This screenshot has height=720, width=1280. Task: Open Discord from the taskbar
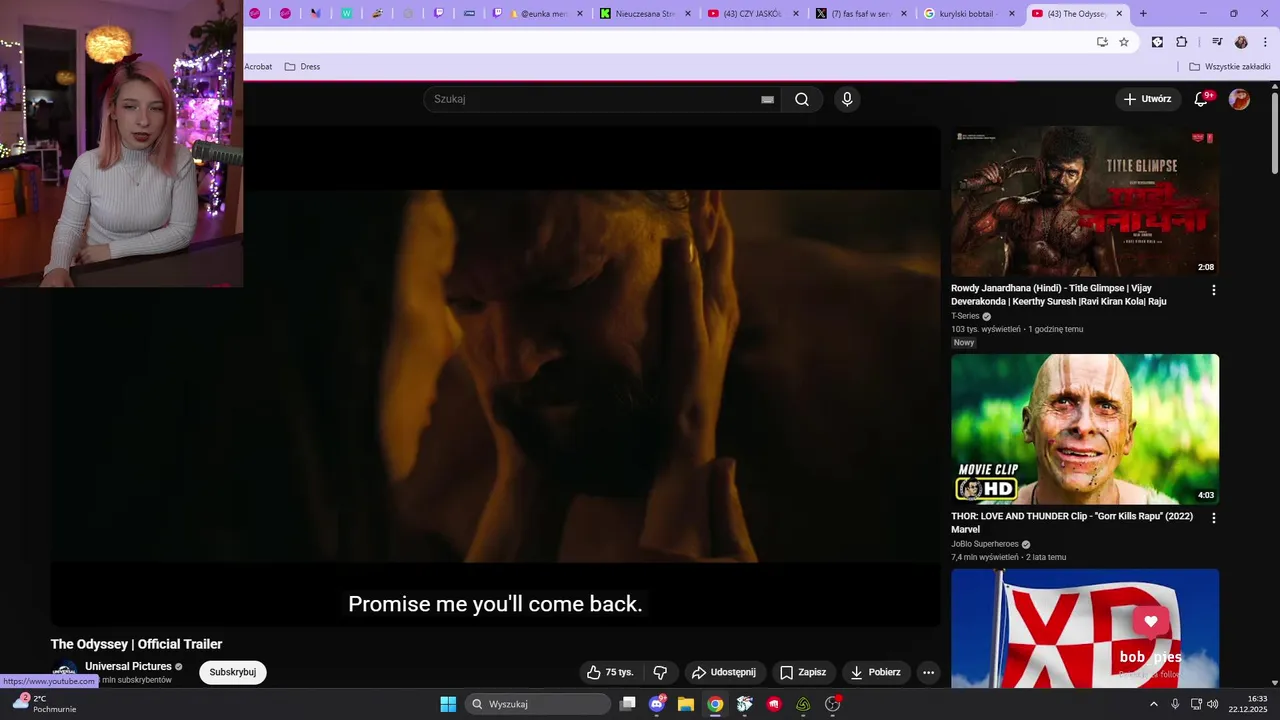tap(657, 704)
